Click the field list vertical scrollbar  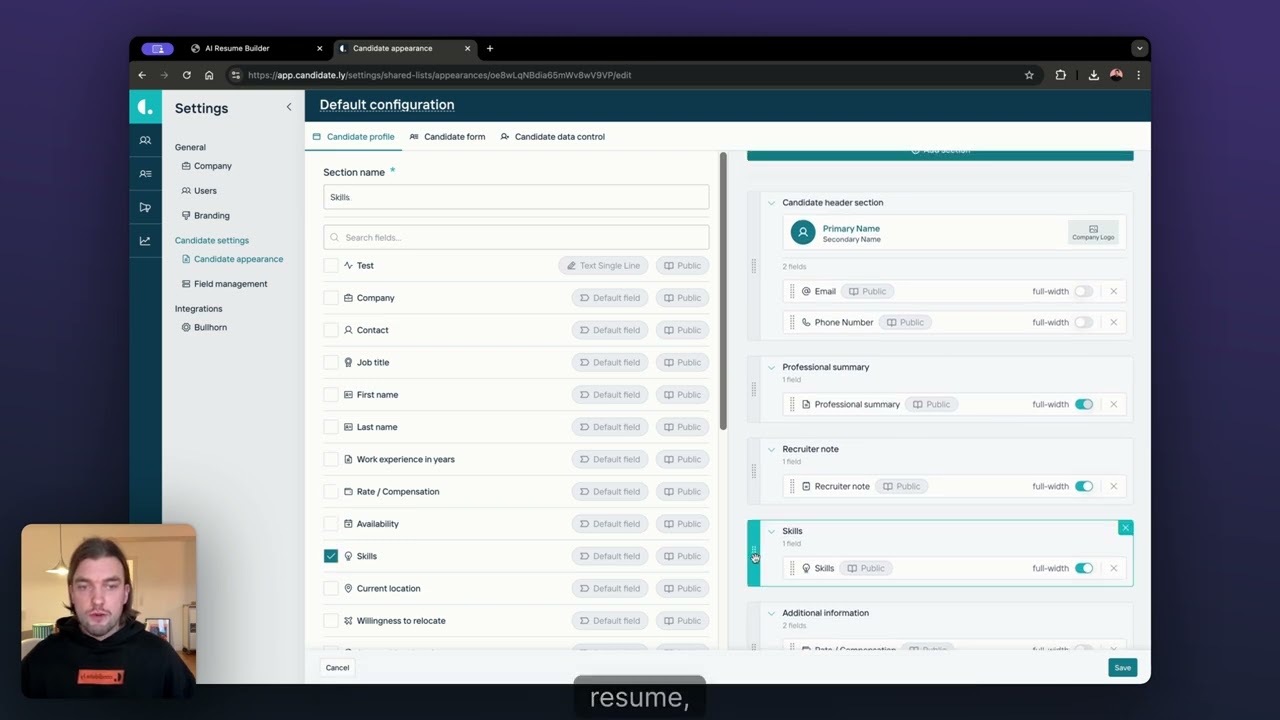(722, 292)
